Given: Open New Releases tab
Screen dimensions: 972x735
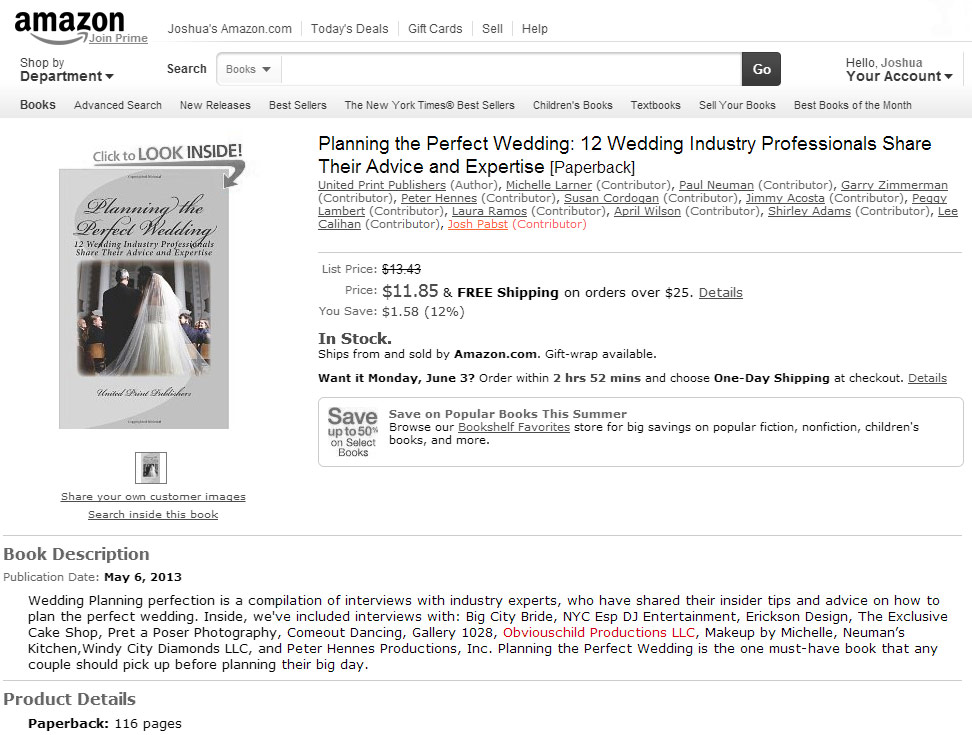Looking at the screenshot, I should (x=215, y=105).
